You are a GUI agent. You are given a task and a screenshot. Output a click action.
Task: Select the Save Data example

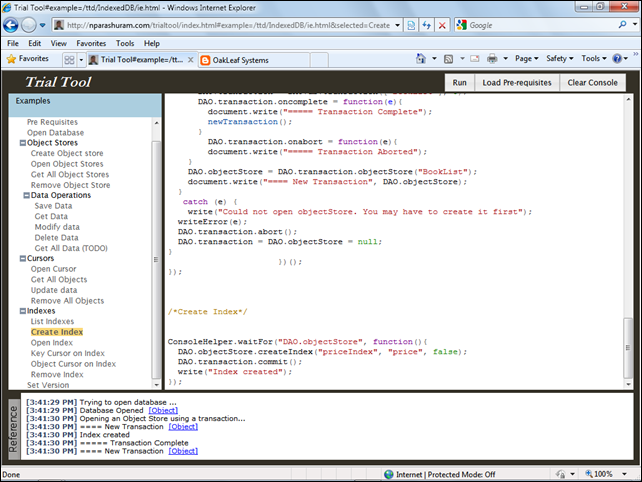53,206
